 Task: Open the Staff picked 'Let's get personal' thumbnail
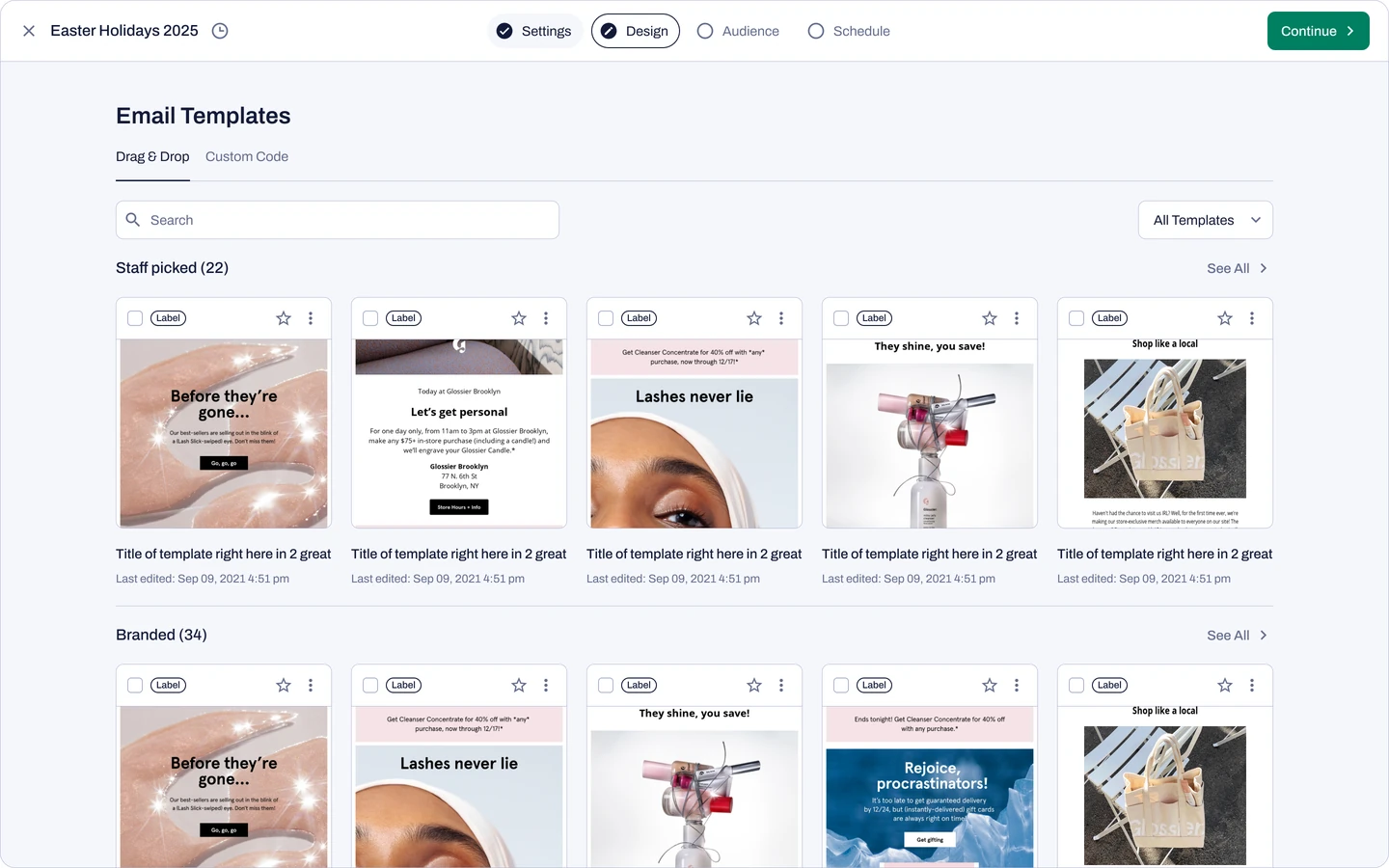tap(459, 433)
